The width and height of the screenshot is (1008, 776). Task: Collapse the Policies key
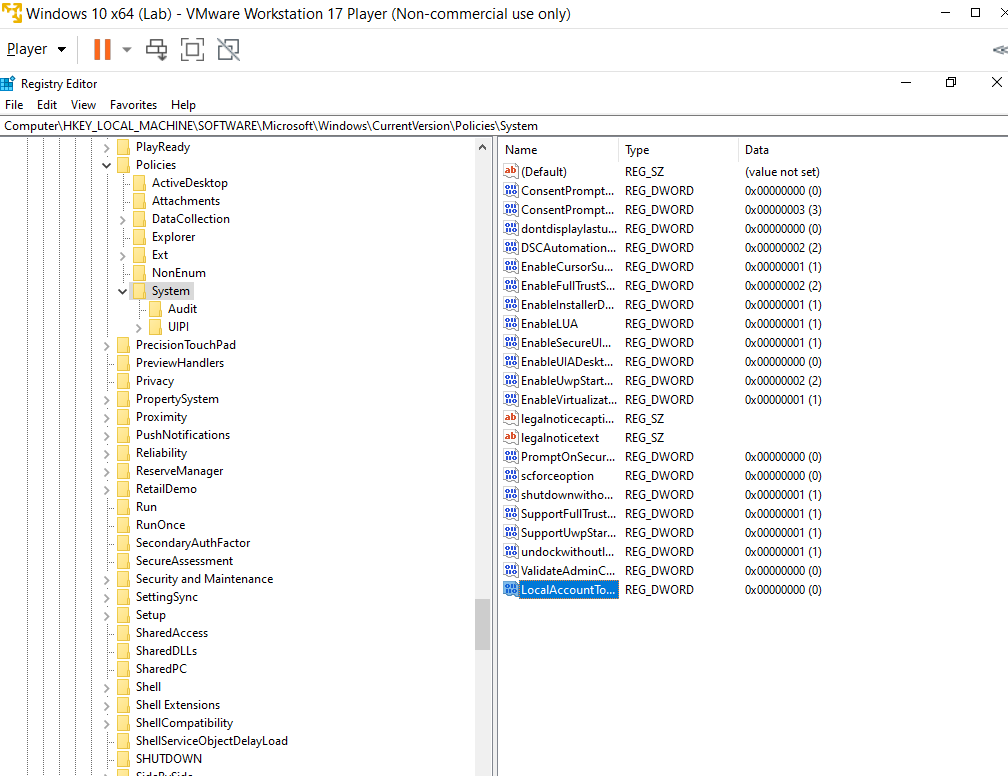click(x=107, y=165)
